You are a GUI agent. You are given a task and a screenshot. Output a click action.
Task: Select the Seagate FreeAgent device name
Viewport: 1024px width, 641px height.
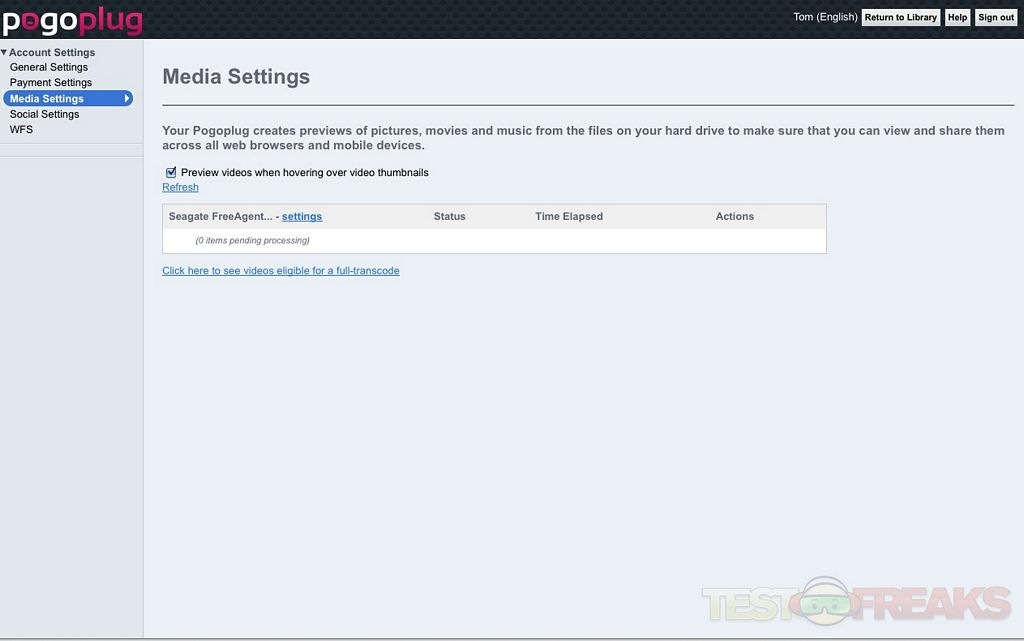[220, 216]
